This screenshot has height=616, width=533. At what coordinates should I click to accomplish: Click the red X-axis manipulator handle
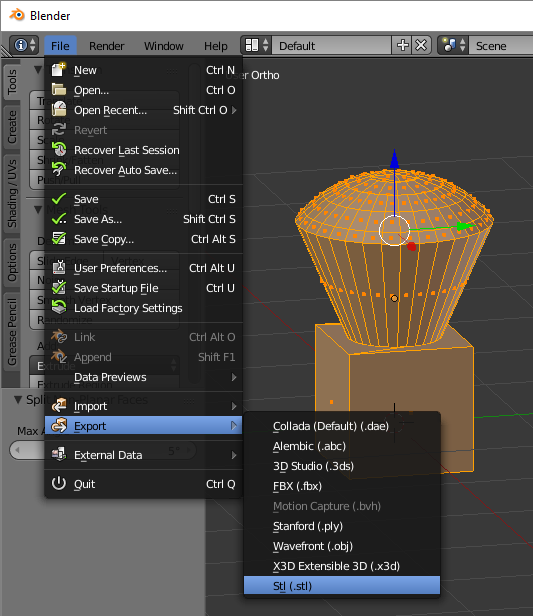(411, 246)
